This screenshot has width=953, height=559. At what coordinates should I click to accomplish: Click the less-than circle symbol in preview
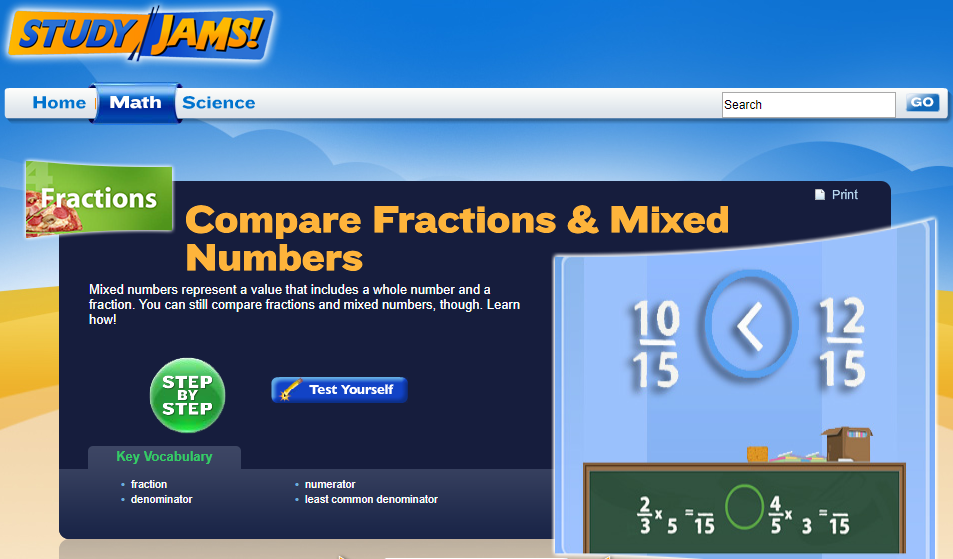pyautogui.click(x=751, y=324)
